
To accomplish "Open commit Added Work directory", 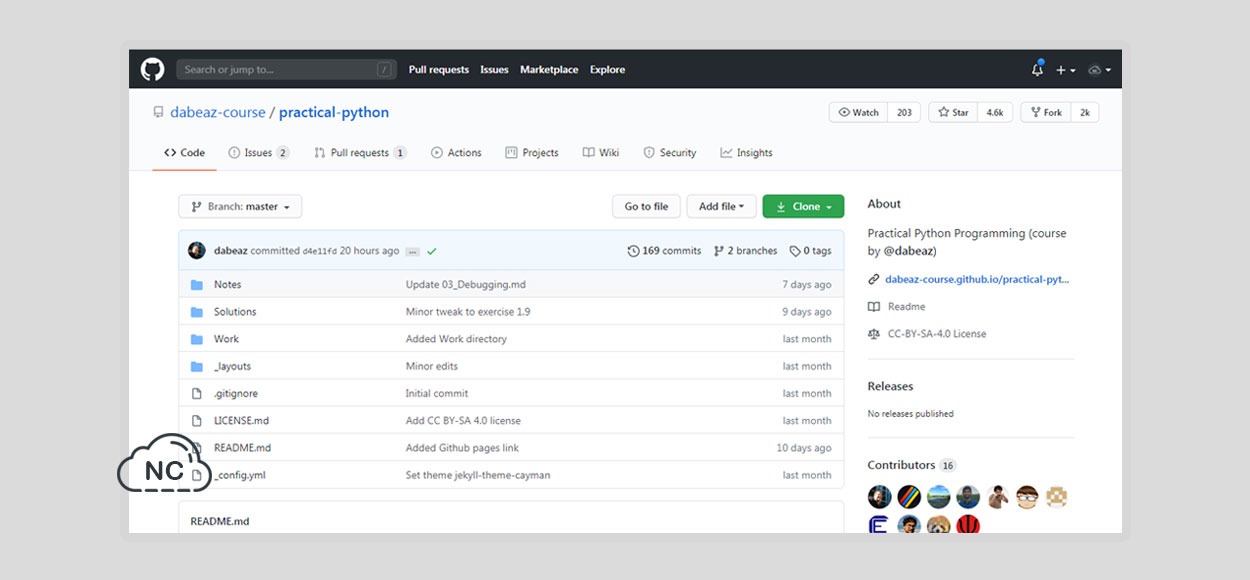I will pyautogui.click(x=456, y=339).
